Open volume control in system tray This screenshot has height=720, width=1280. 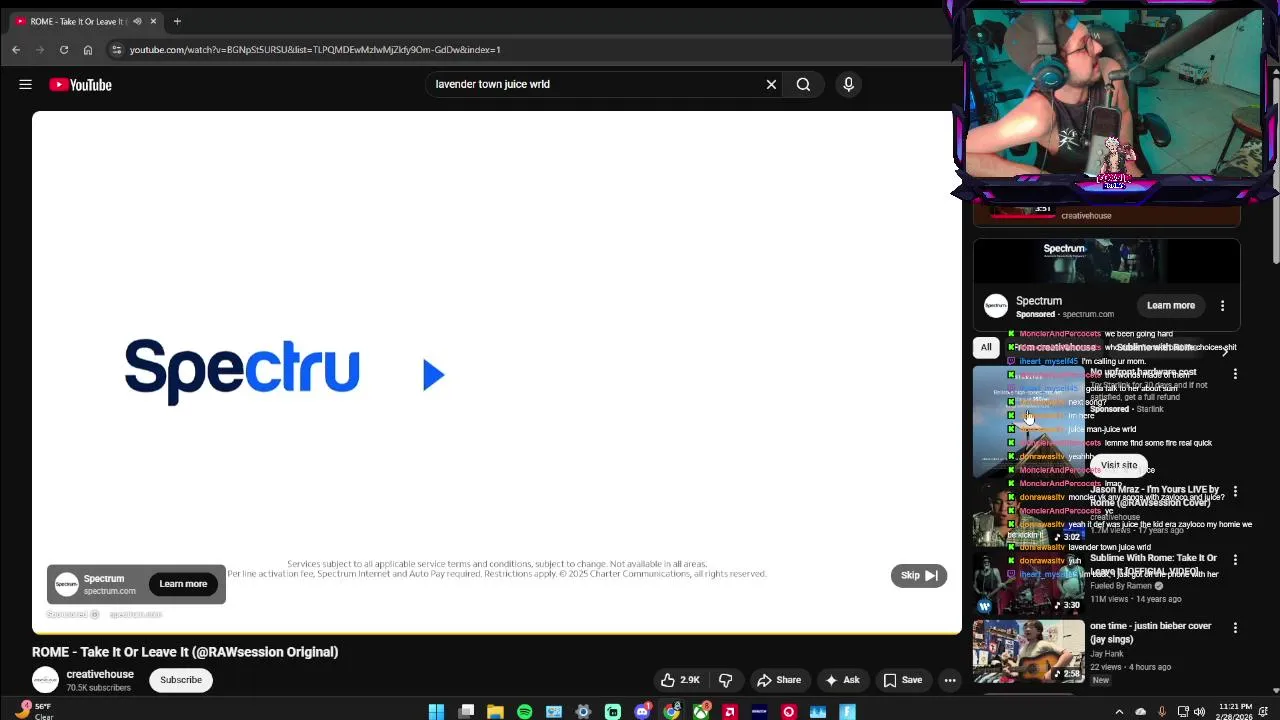tap(1199, 712)
